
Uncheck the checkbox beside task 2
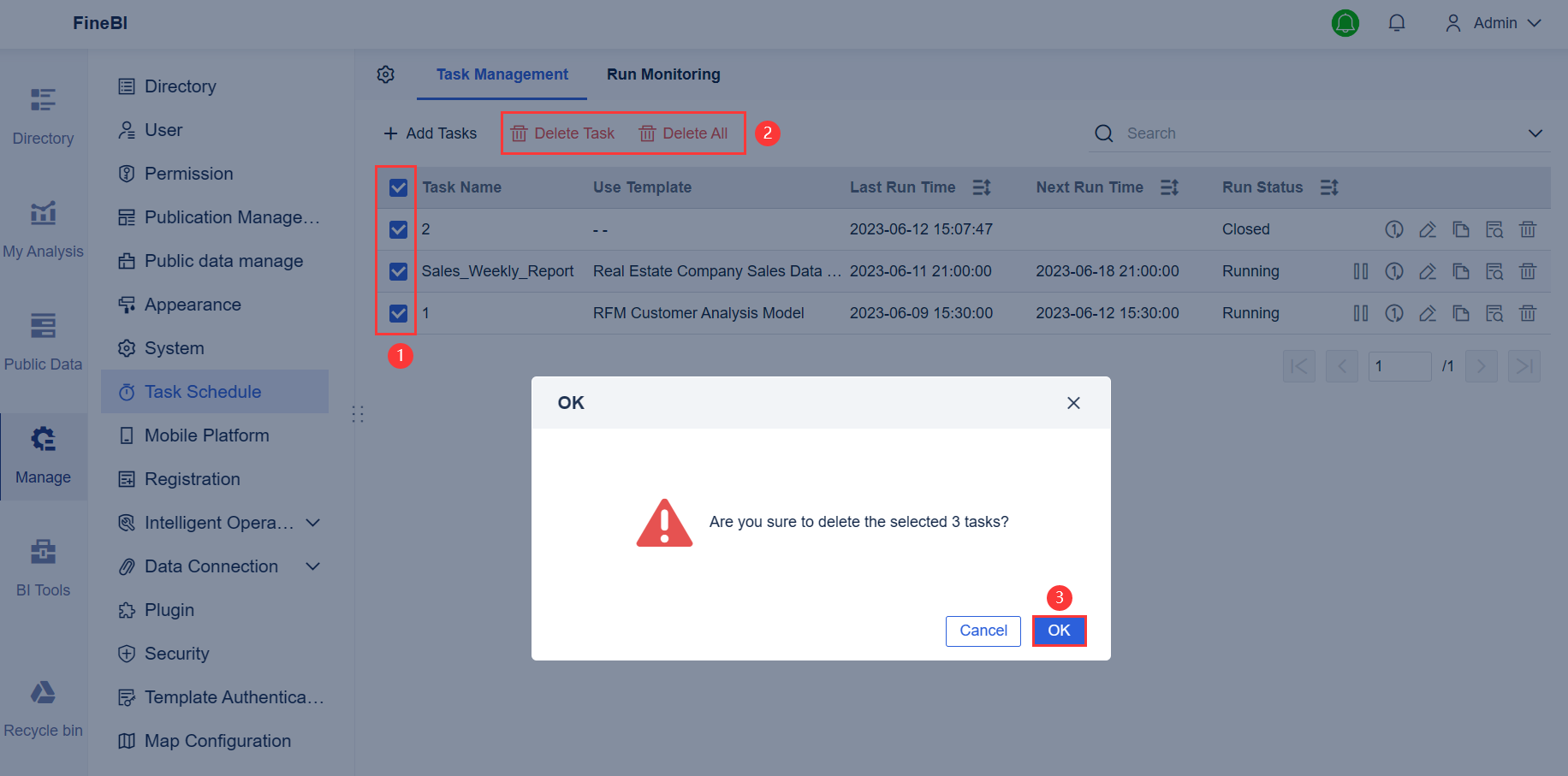tap(397, 228)
